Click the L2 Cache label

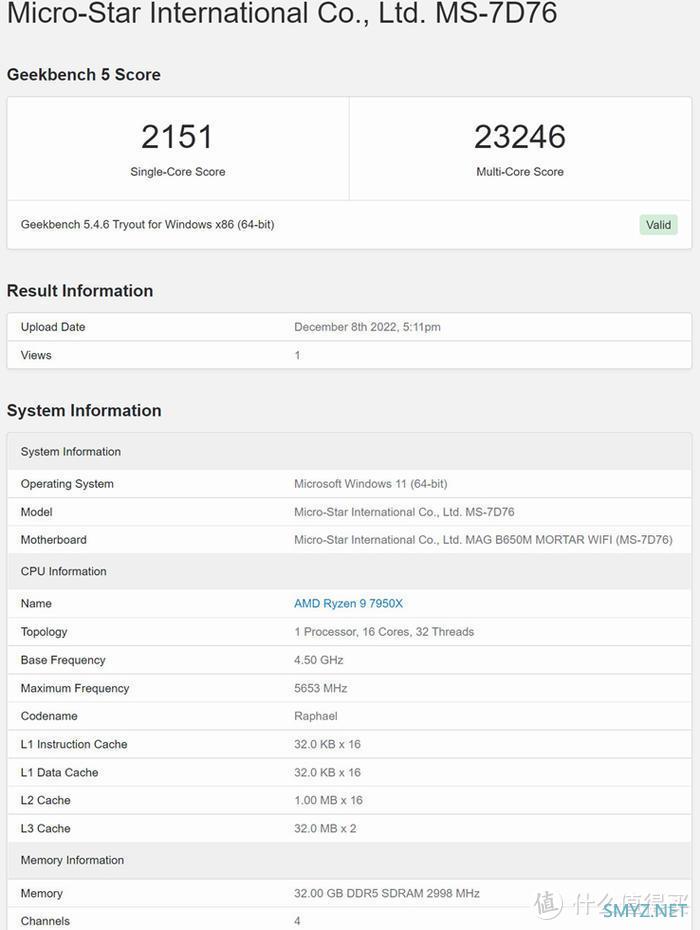pyautogui.click(x=46, y=800)
